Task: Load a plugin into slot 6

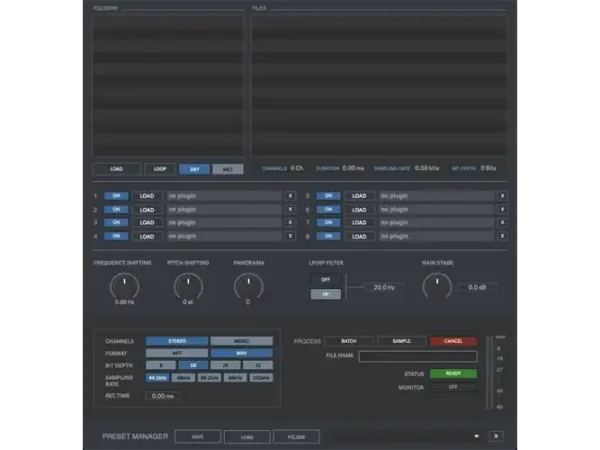Action: pyautogui.click(x=359, y=209)
